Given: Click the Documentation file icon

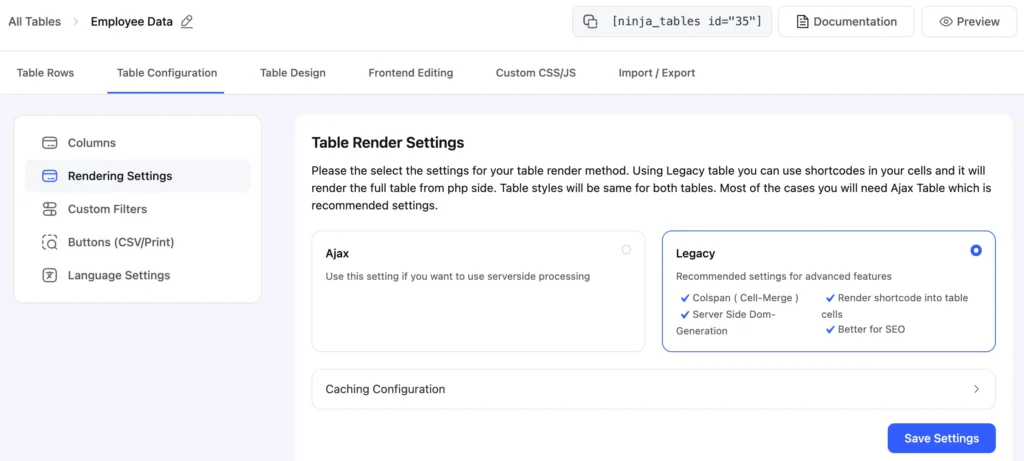Looking at the screenshot, I should point(802,22).
